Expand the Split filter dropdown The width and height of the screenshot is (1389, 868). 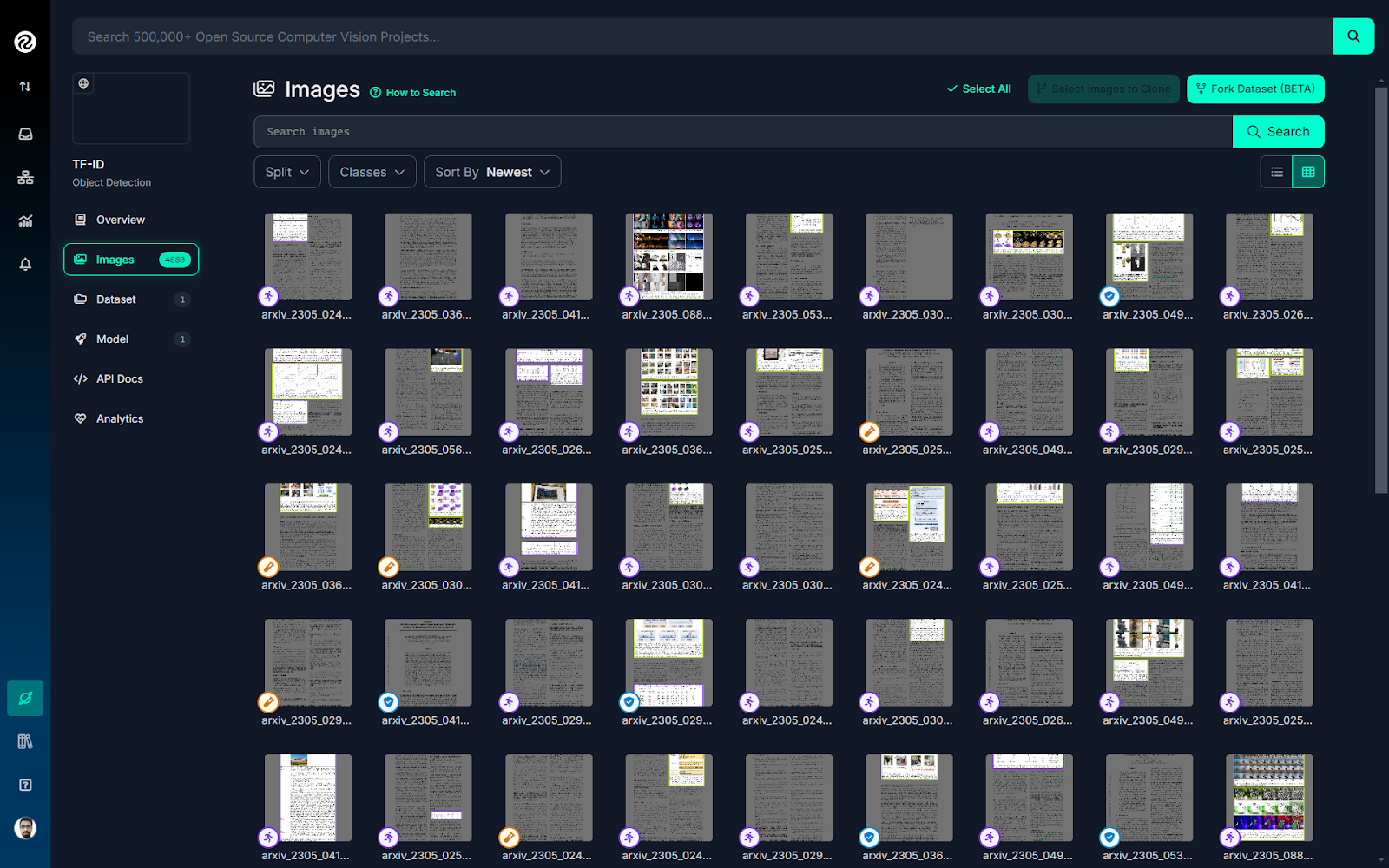(287, 172)
